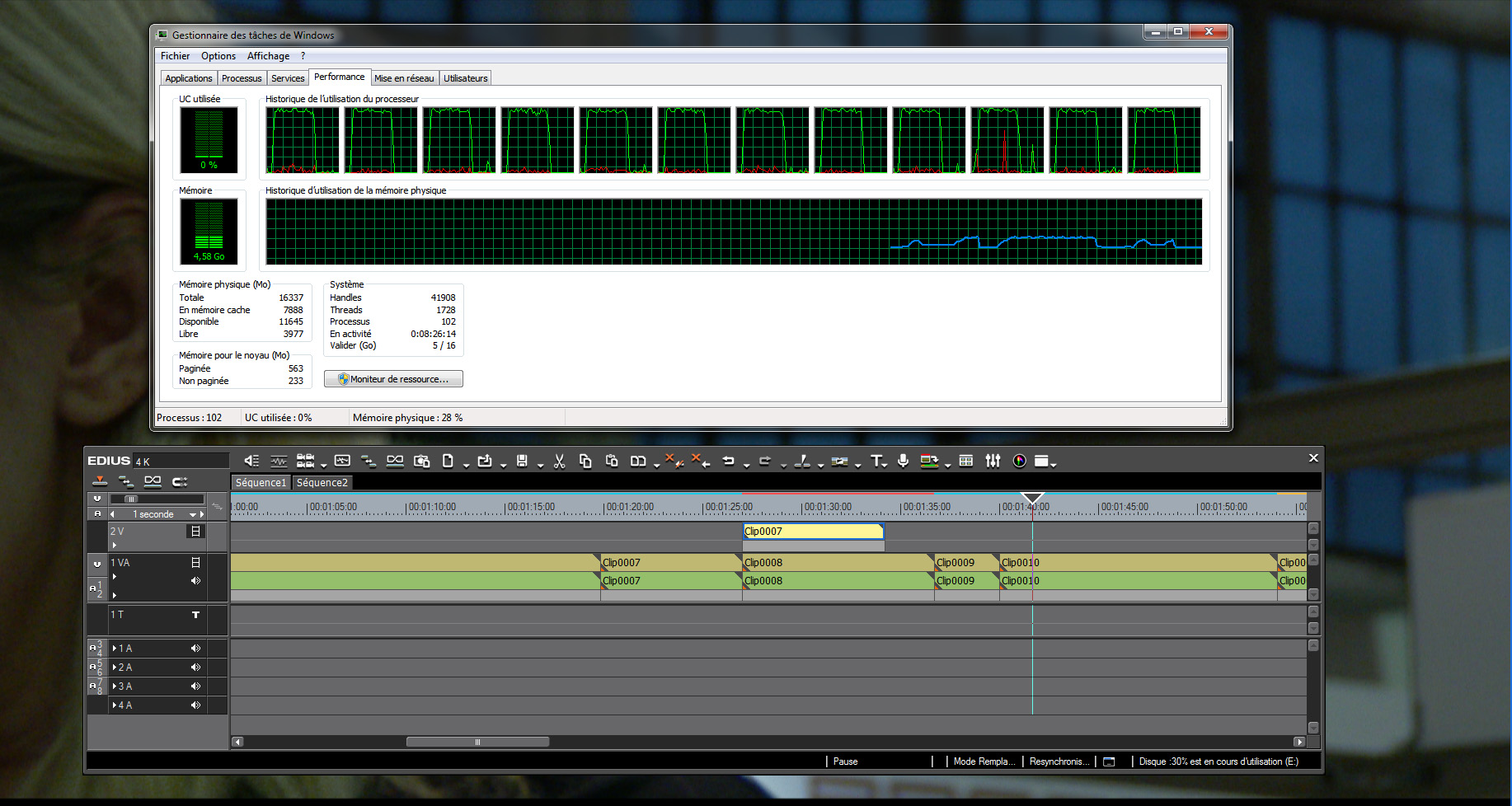Expand the 2 A audio track
Screen dimensions: 1512x806
point(115,668)
